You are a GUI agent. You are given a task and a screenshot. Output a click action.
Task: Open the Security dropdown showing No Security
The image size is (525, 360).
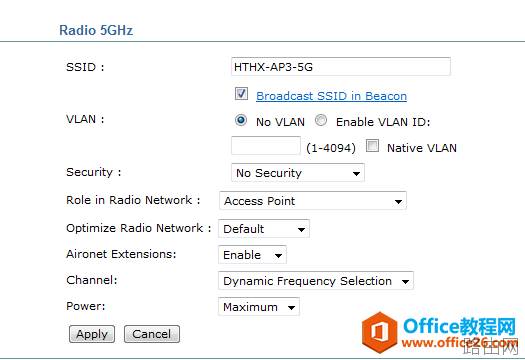tap(298, 173)
